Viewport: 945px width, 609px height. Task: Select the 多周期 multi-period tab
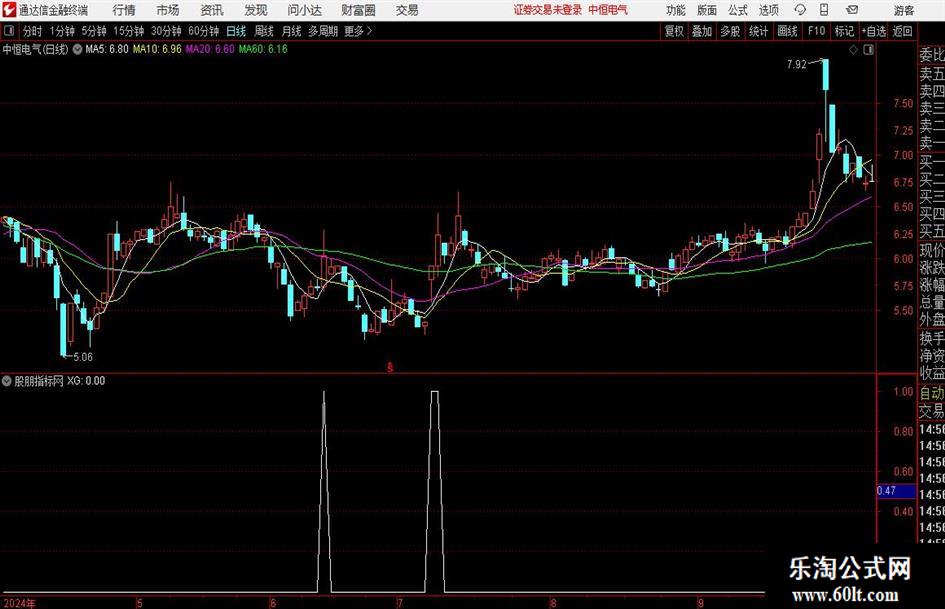coord(323,31)
